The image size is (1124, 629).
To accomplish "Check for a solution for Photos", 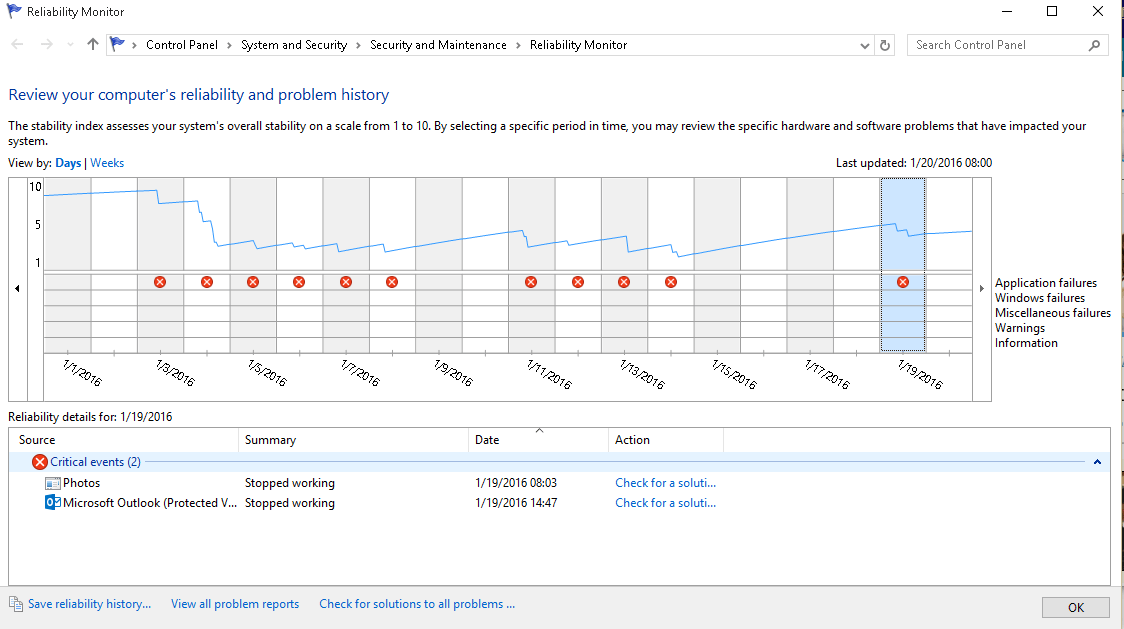I will (x=665, y=483).
